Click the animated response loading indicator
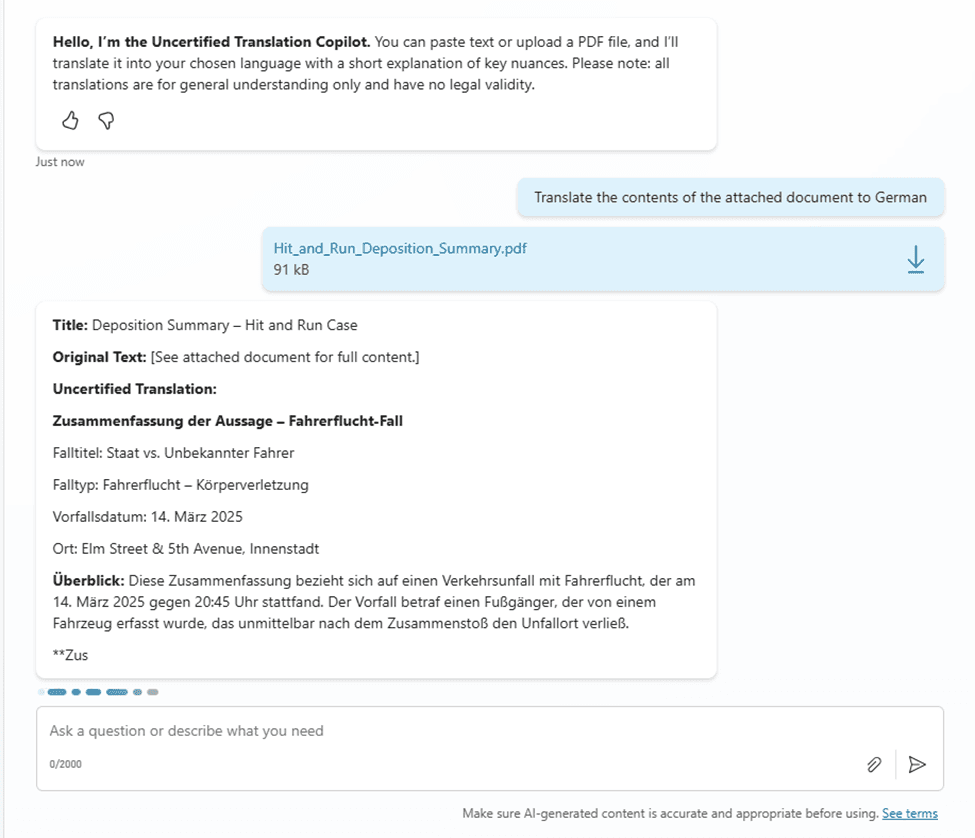 (x=98, y=692)
